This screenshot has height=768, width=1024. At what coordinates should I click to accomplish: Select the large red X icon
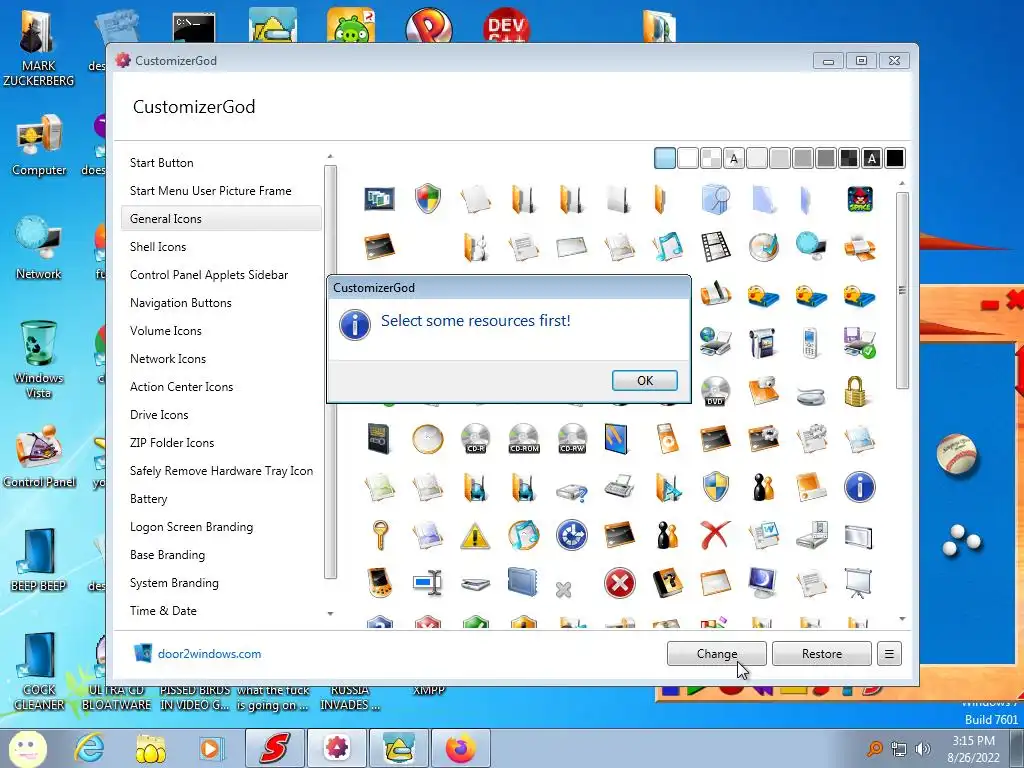(715, 535)
